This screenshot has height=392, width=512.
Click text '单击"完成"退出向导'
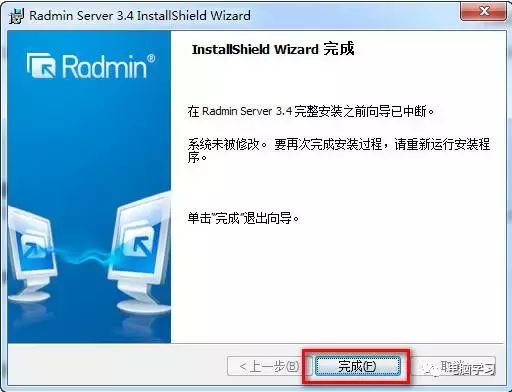[243, 218]
